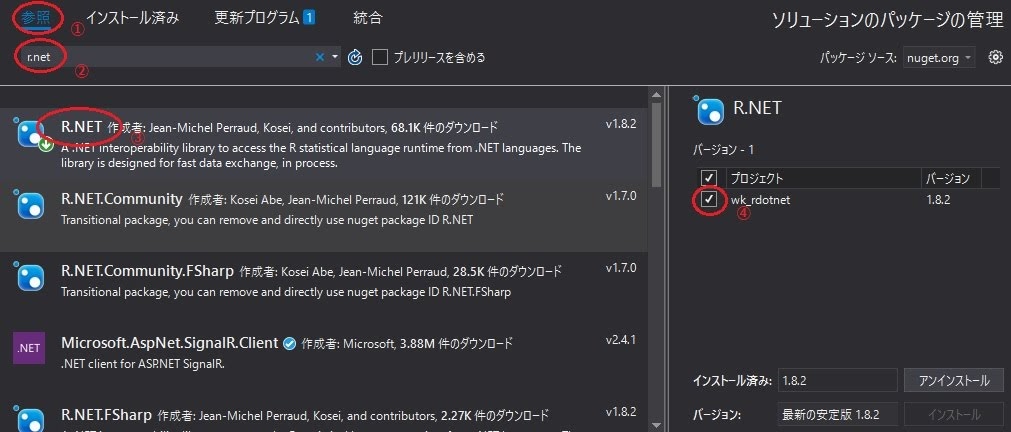Click v1.7.0 version of R.NET.Community
This screenshot has height=432, width=1011.
pyautogui.click(x=621, y=196)
